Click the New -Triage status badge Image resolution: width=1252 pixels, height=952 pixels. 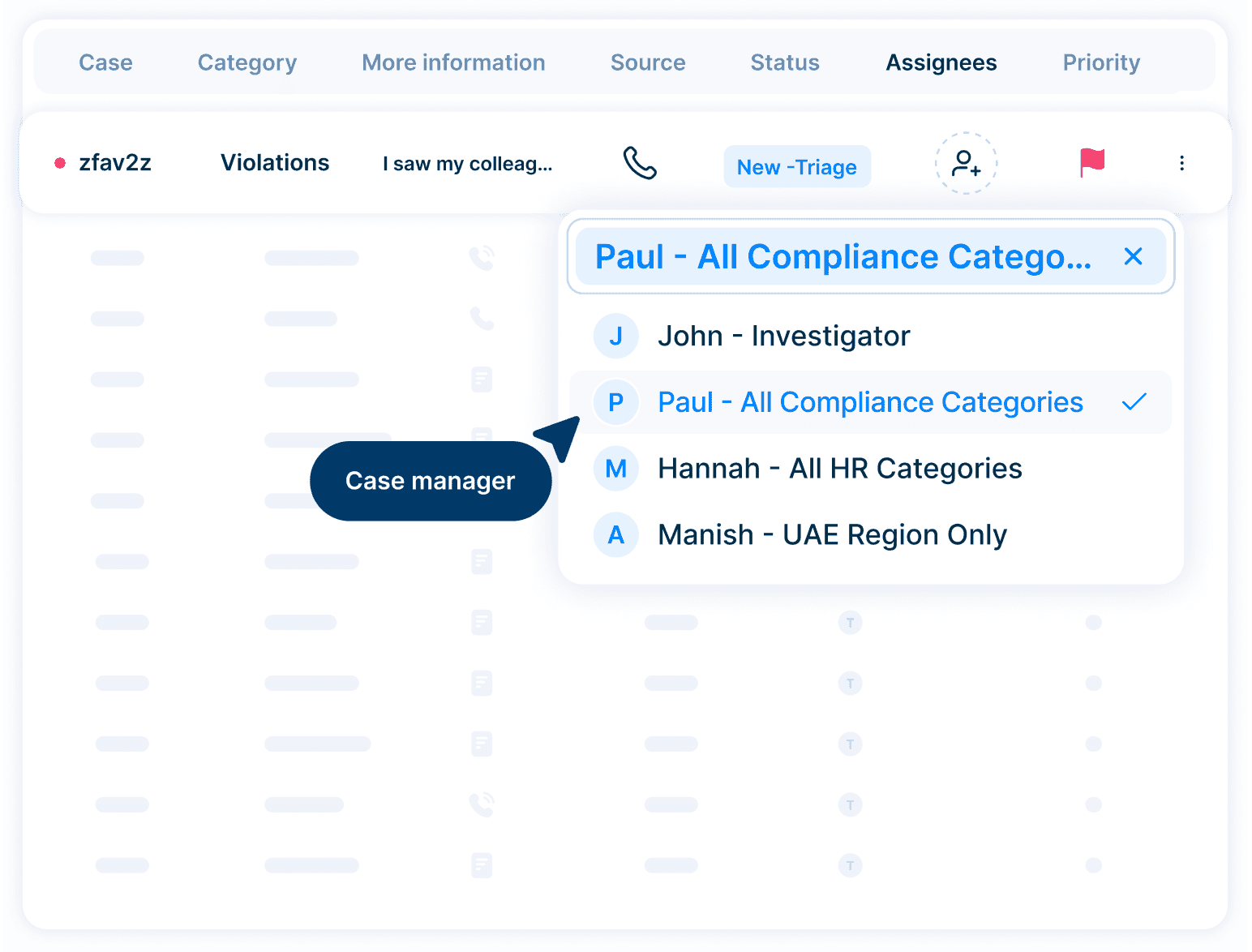pyautogui.click(x=796, y=167)
